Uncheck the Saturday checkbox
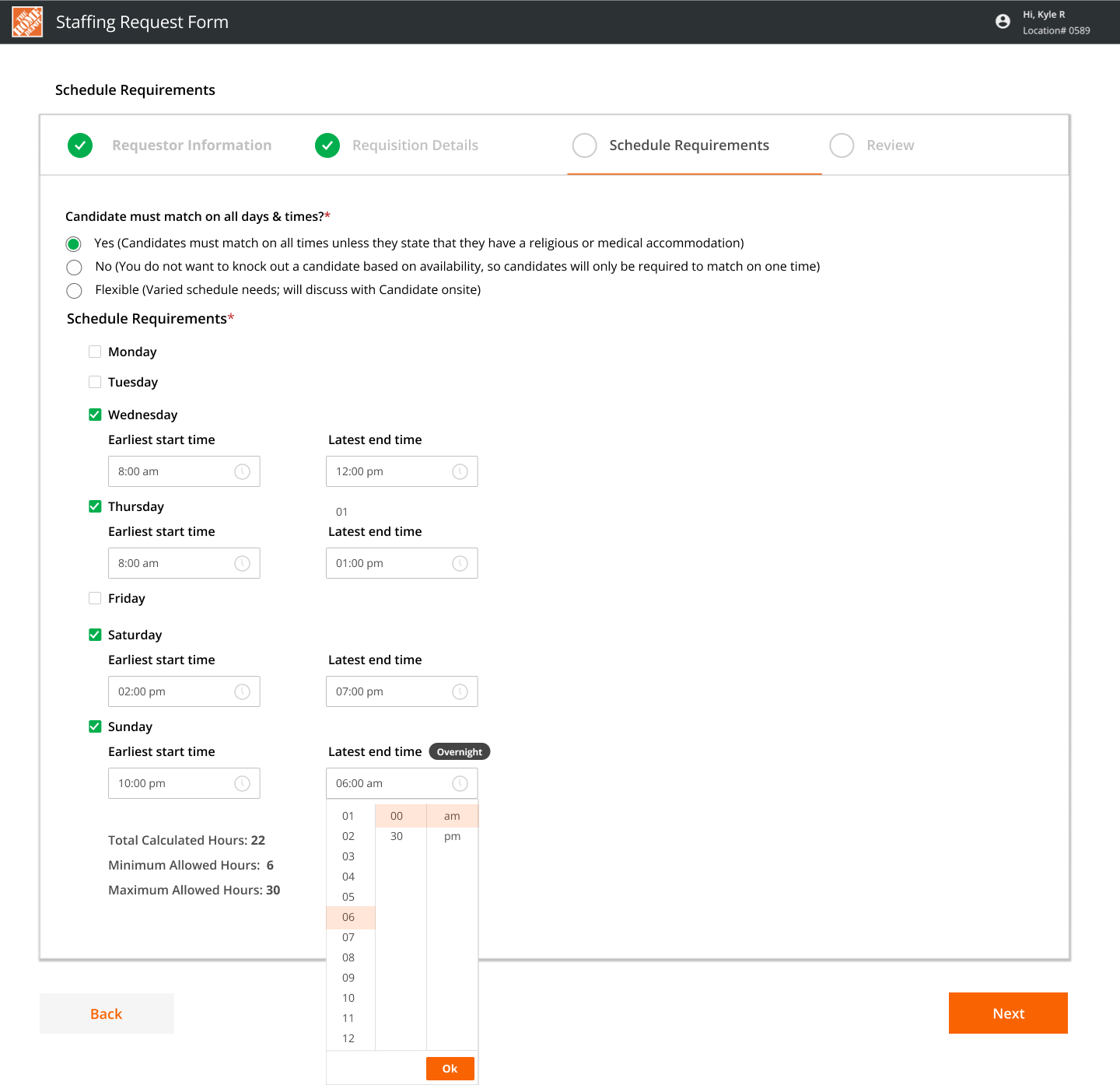Screen dimensions: 1120x1092 (x=95, y=635)
